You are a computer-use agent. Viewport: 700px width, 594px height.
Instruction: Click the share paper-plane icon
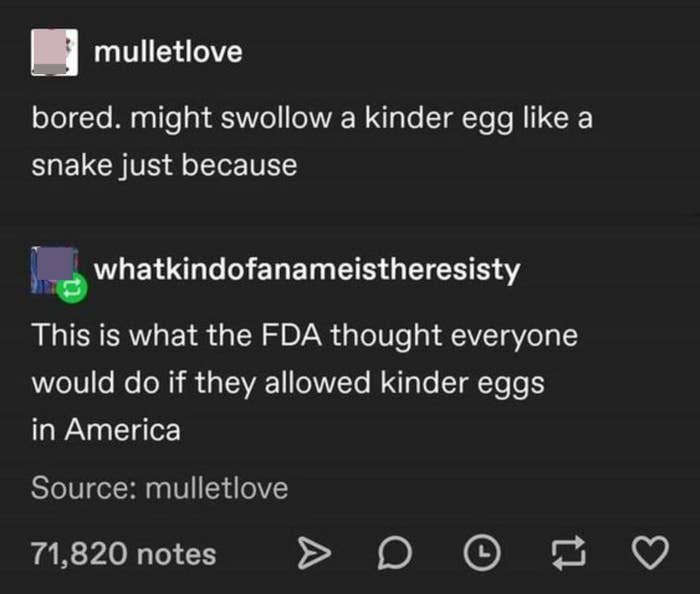tap(314, 553)
